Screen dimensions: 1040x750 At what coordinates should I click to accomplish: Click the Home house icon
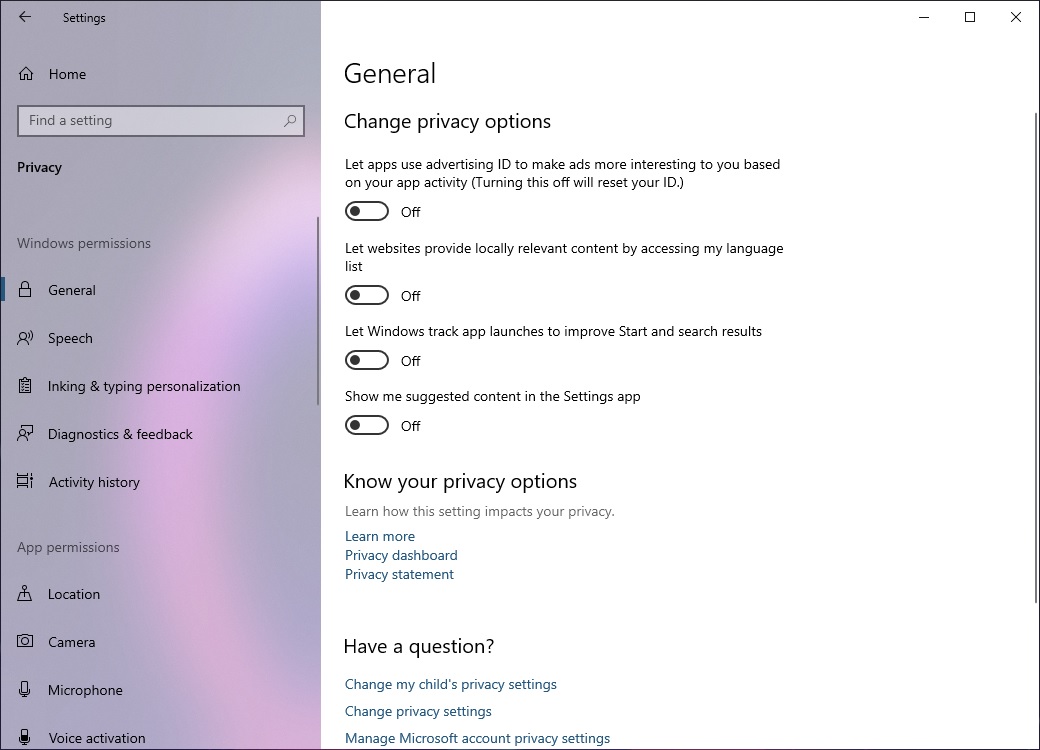pos(26,74)
